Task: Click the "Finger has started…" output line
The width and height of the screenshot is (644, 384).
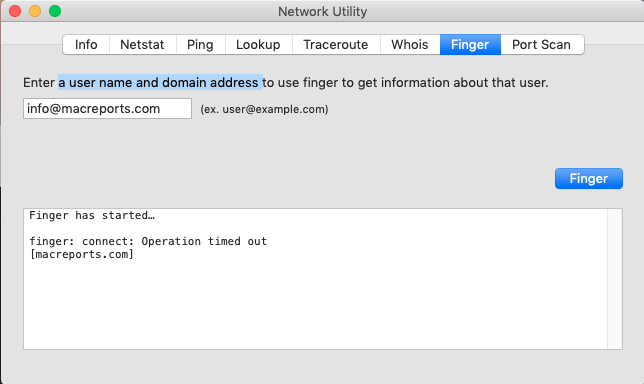Action: (x=92, y=215)
